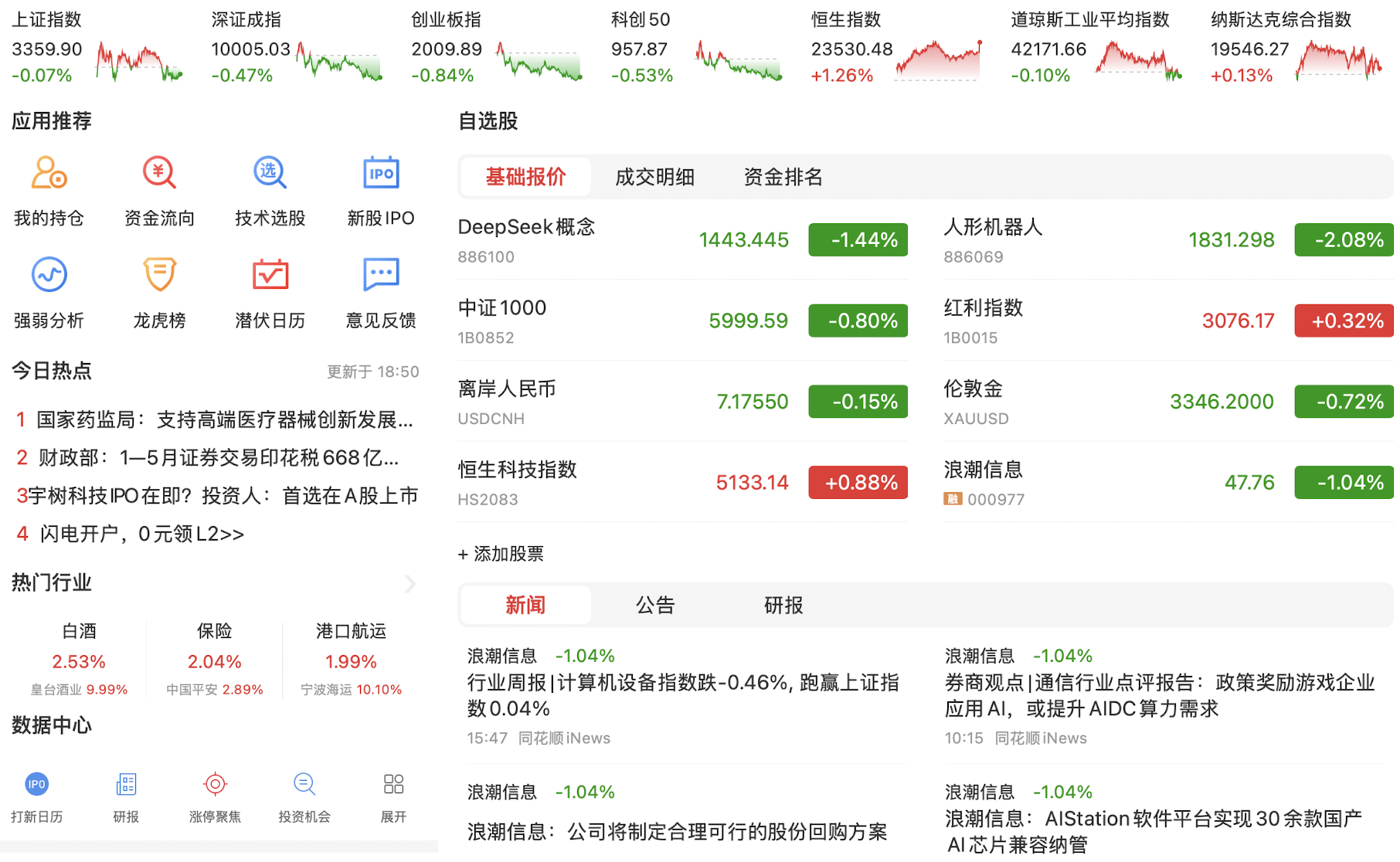Viewport: 1400px width, 862px height.
Task: Select the 研报 tab beside 公告
Action: 783,605
